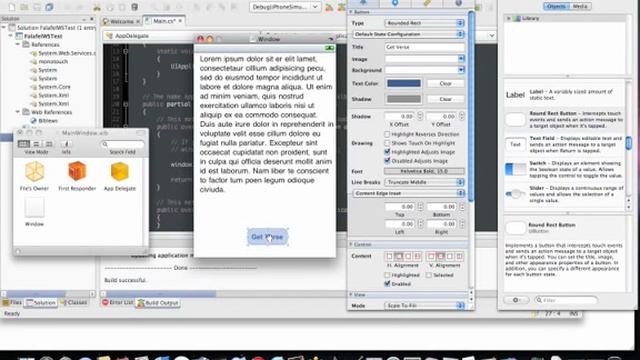This screenshot has height=360, width=640.
Task: Open the button Type dropdown
Action: (x=424, y=23)
